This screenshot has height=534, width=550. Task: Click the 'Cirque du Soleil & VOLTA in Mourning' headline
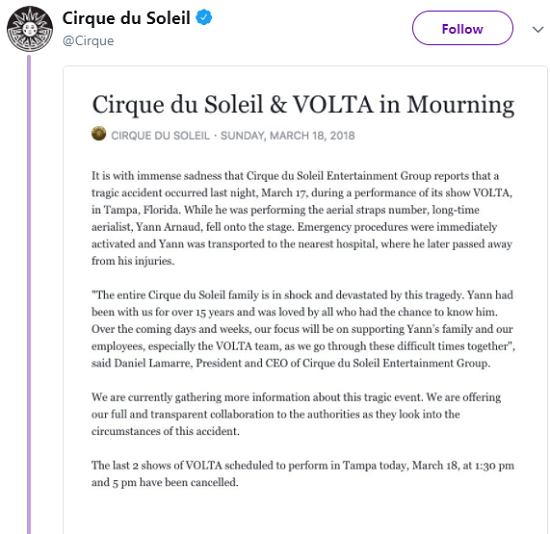click(303, 105)
